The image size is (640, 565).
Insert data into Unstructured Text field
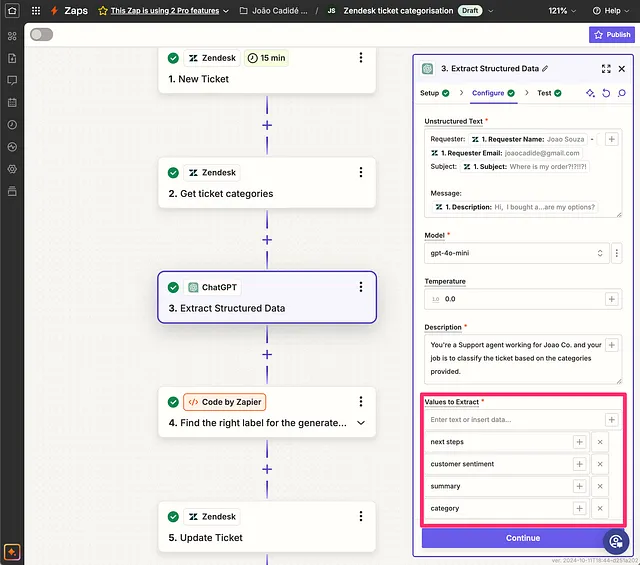click(611, 139)
